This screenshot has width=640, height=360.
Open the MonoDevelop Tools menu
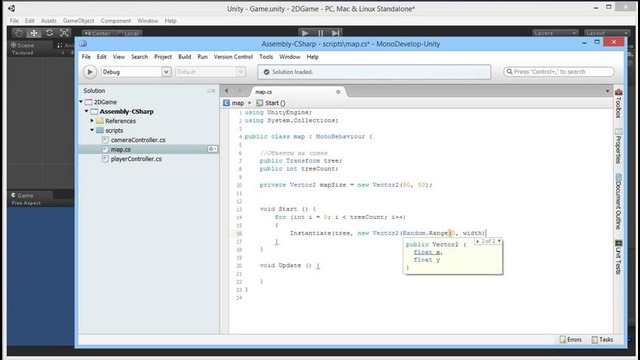(x=266, y=57)
